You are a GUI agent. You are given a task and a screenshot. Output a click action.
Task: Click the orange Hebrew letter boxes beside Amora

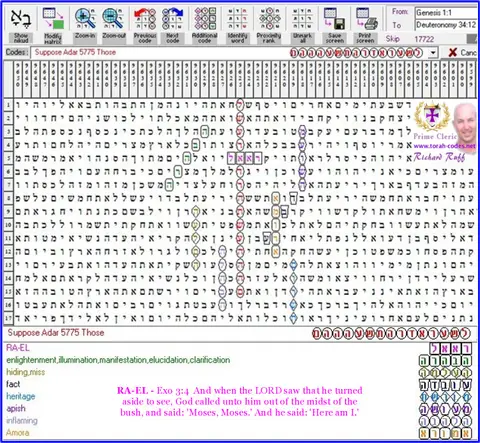(x=446, y=433)
